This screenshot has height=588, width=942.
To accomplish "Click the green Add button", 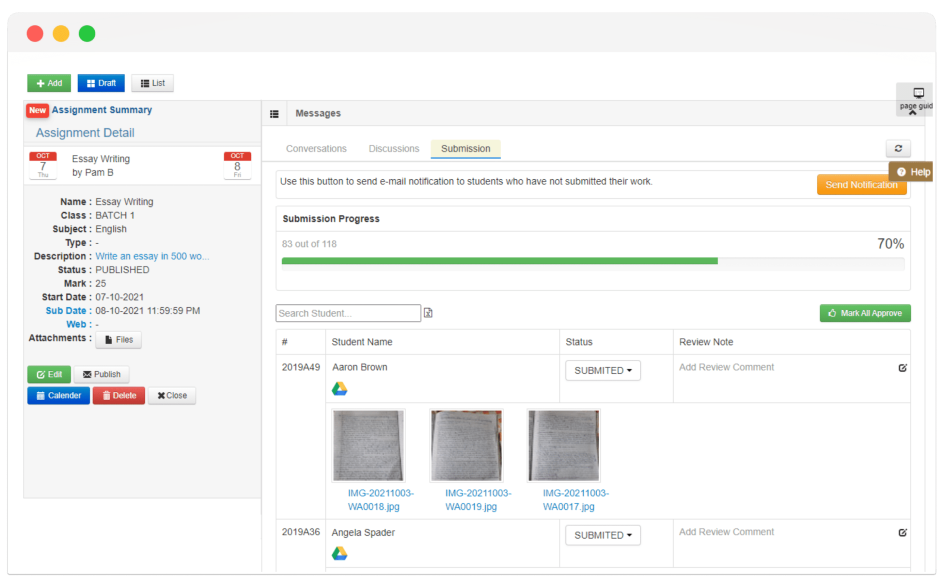I will [x=49, y=83].
